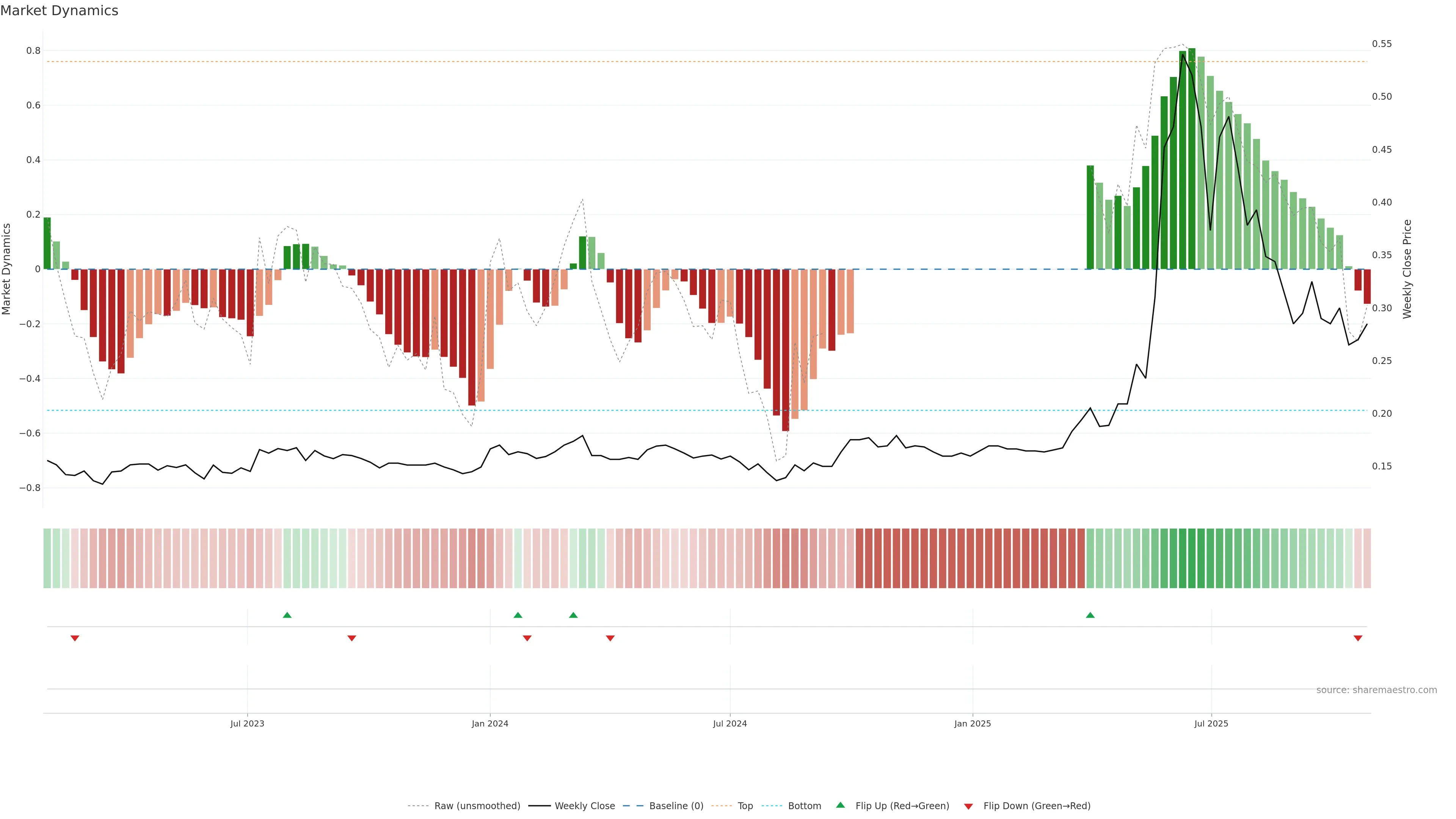Click the red flip-down marker just after Jan 2024
1456x819 pixels.
pyautogui.click(x=527, y=638)
